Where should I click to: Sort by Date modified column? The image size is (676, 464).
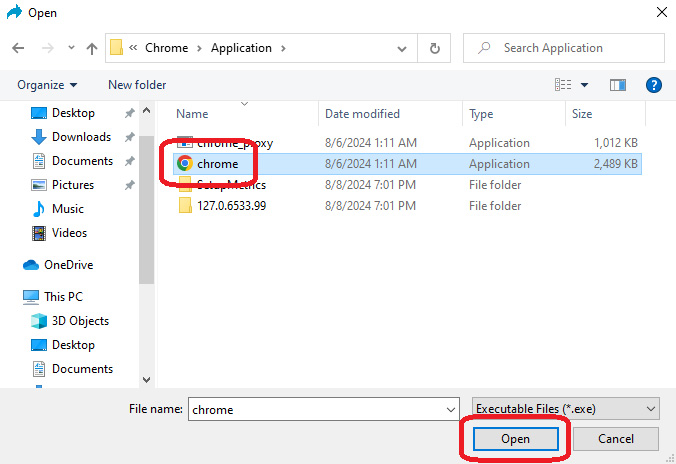[x=362, y=114]
